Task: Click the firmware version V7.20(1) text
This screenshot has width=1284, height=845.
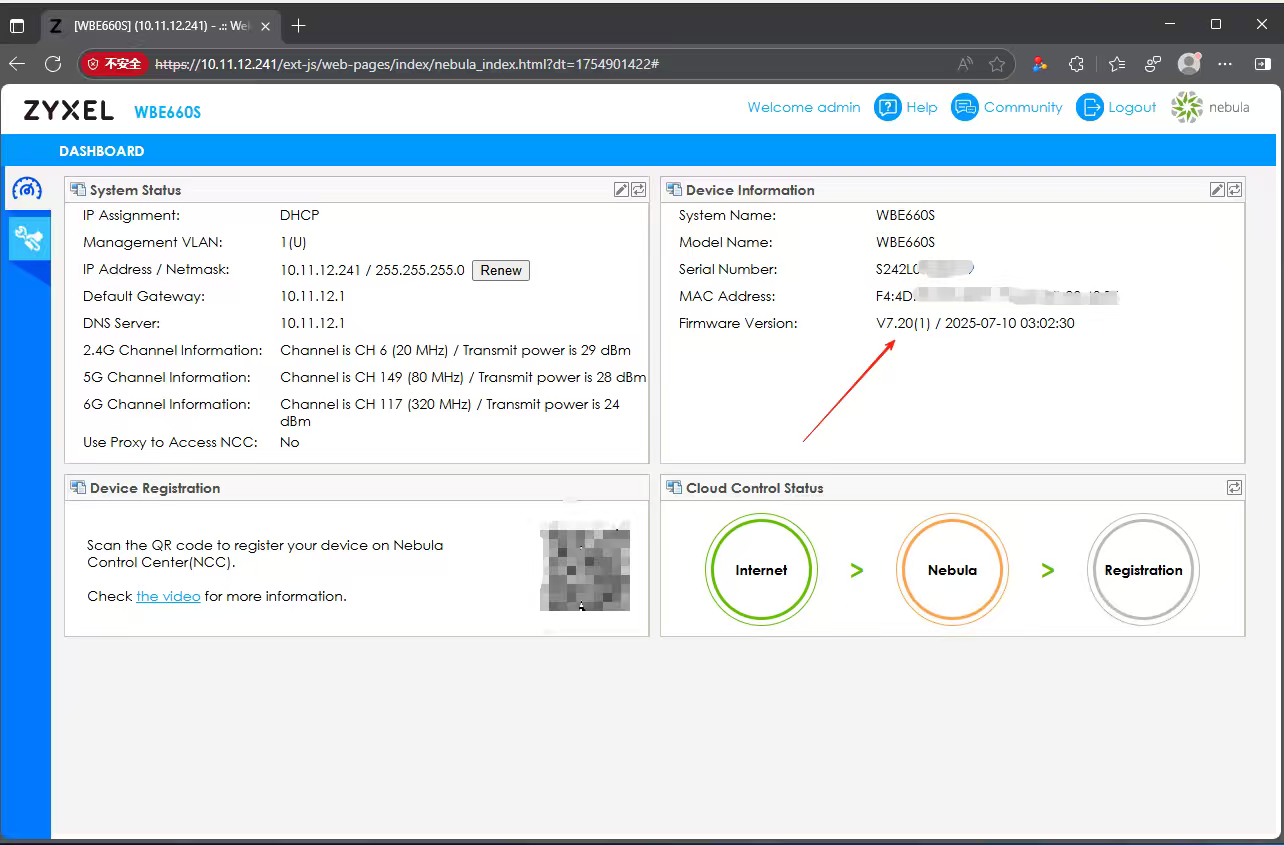Action: 903,323
